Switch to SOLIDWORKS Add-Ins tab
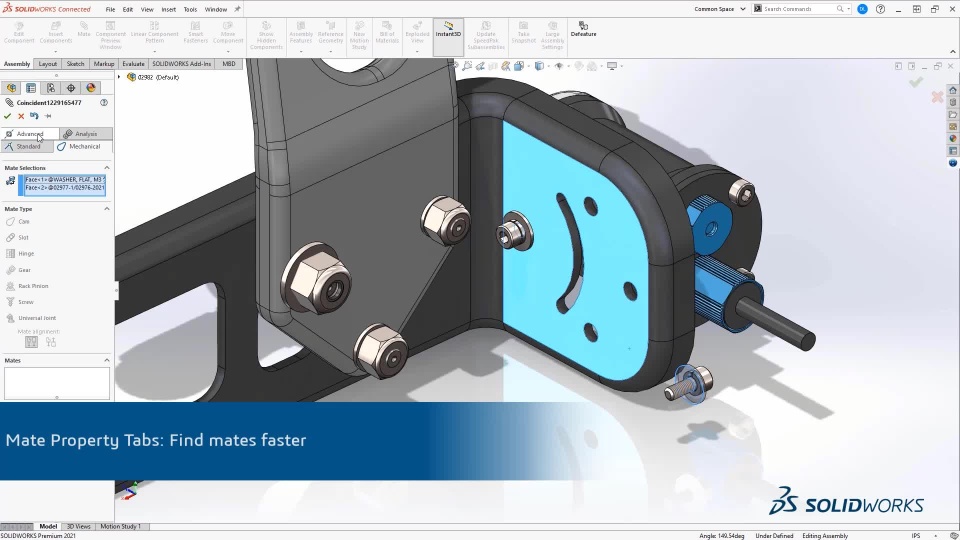960x540 pixels. tap(181, 64)
